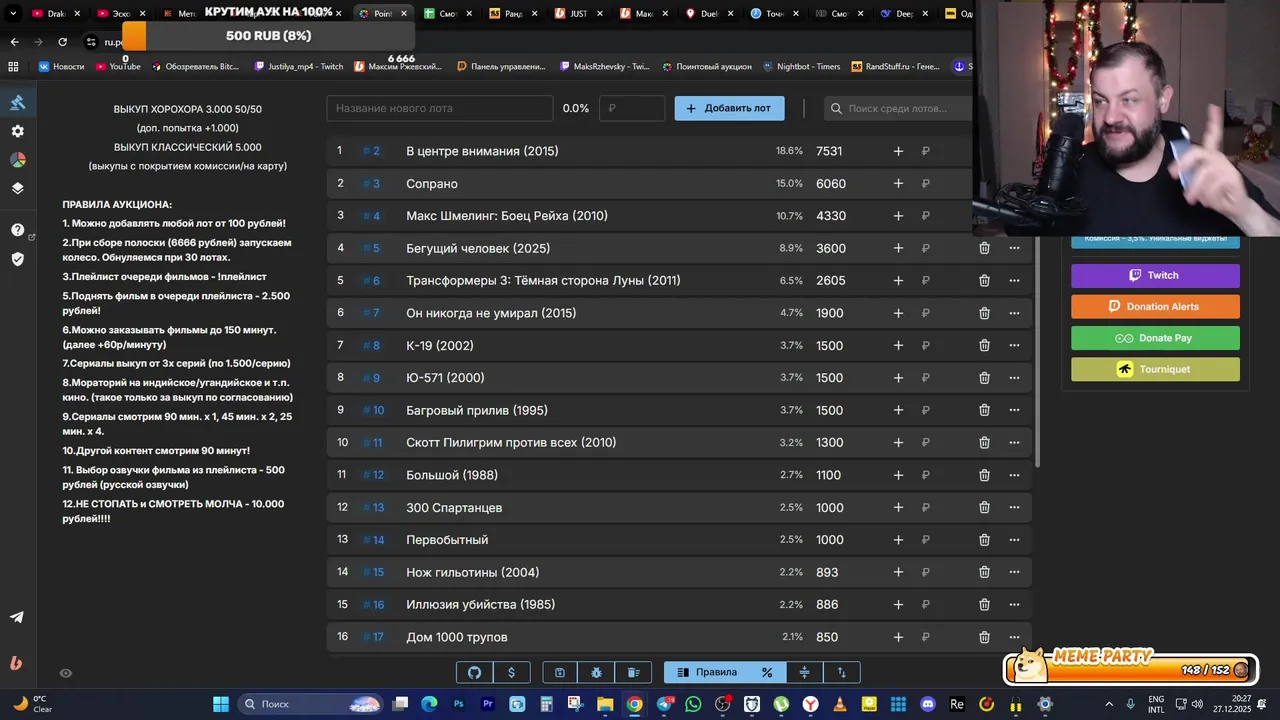Open the help question mark icon
1280x720 pixels.
point(17,230)
